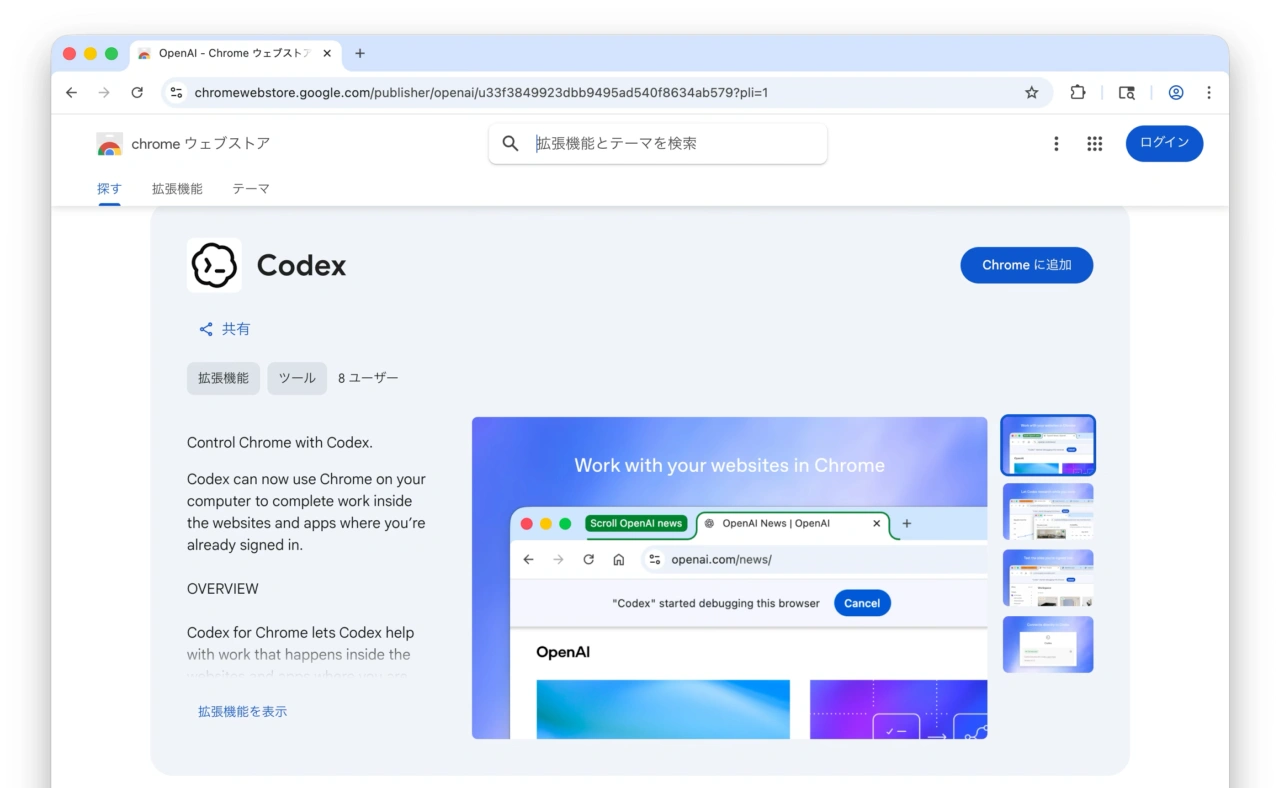This screenshot has height=788, width=1280.
Task: Click the search magnifier icon
Action: (511, 144)
